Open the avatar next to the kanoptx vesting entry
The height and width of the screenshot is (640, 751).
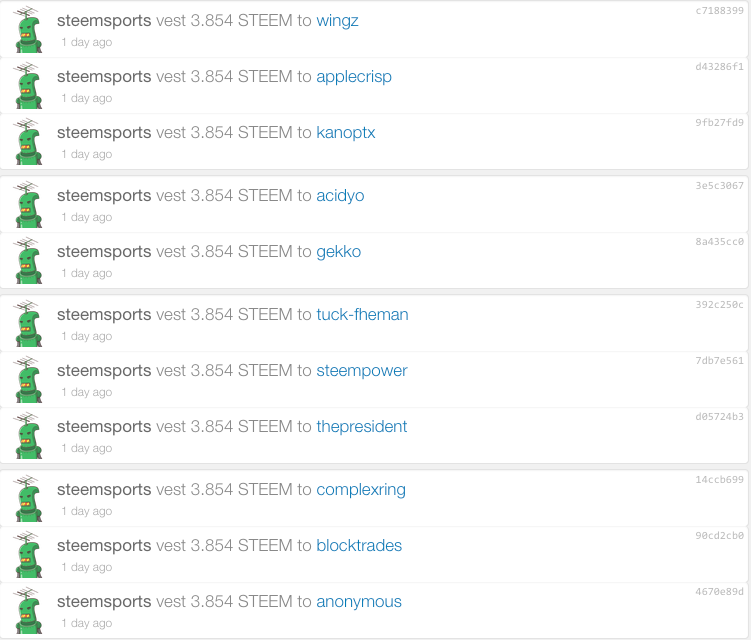28,141
